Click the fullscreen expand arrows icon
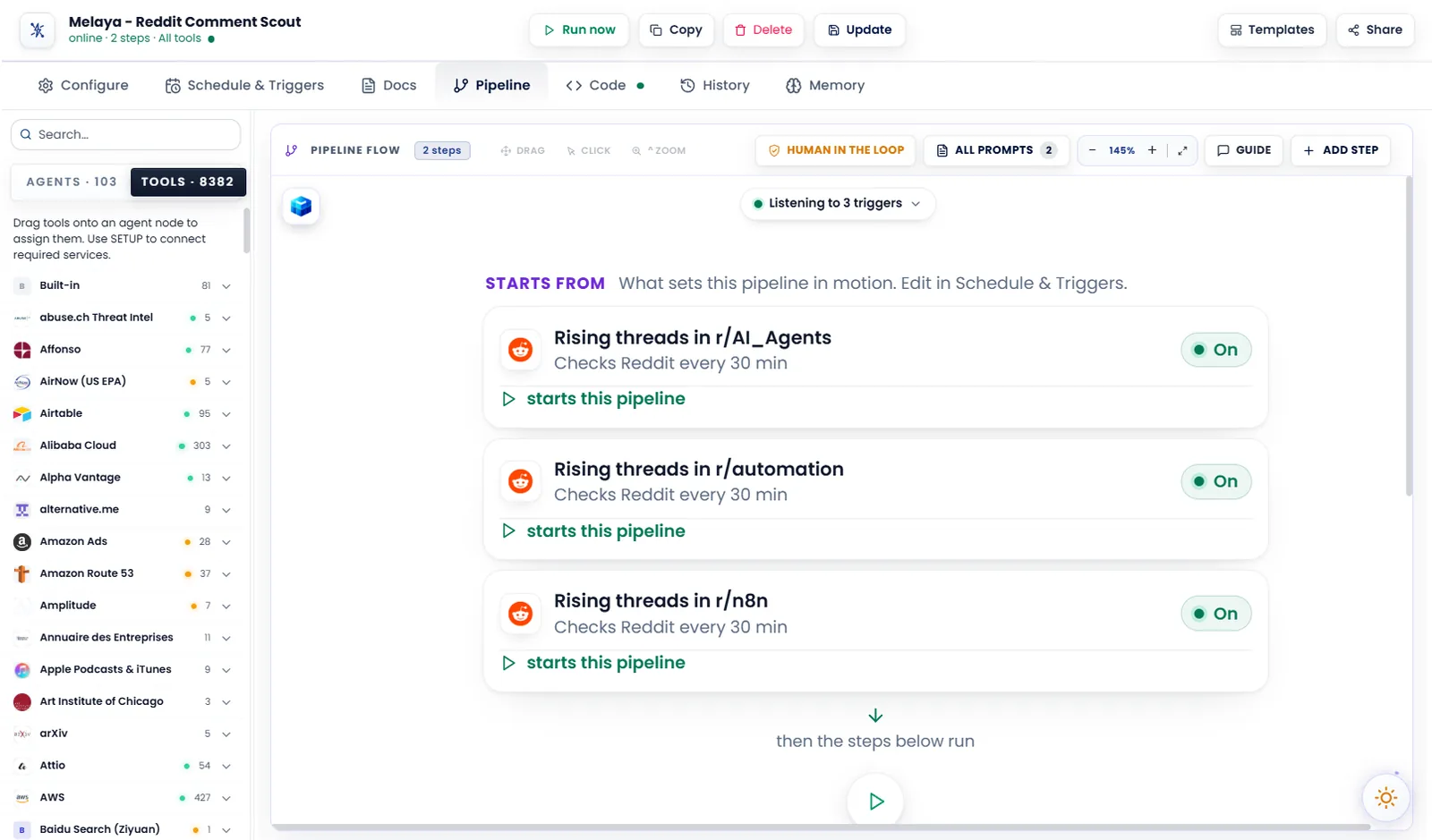Viewport: 1432px width, 840px height. [1182, 150]
